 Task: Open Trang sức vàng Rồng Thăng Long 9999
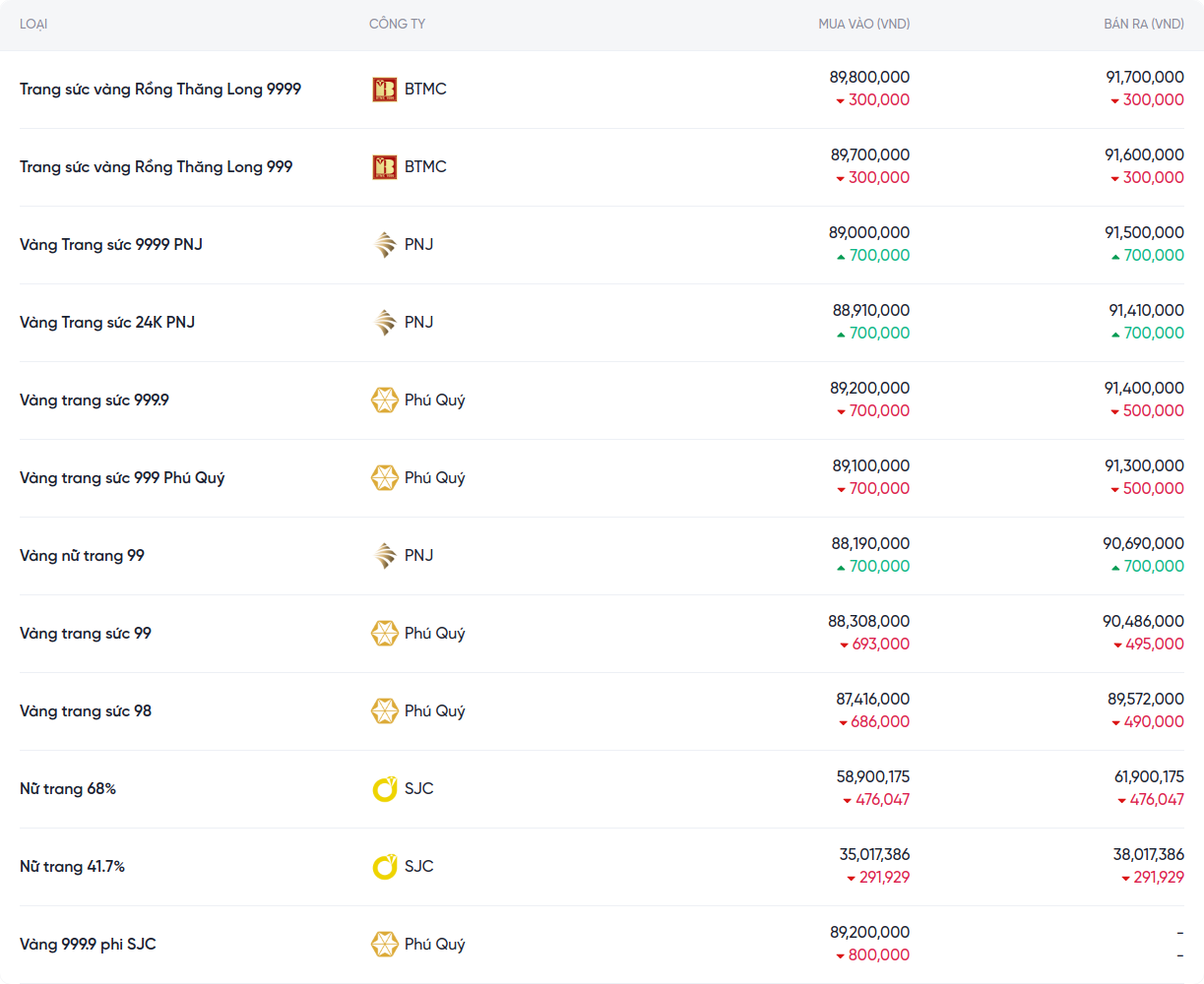160,90
